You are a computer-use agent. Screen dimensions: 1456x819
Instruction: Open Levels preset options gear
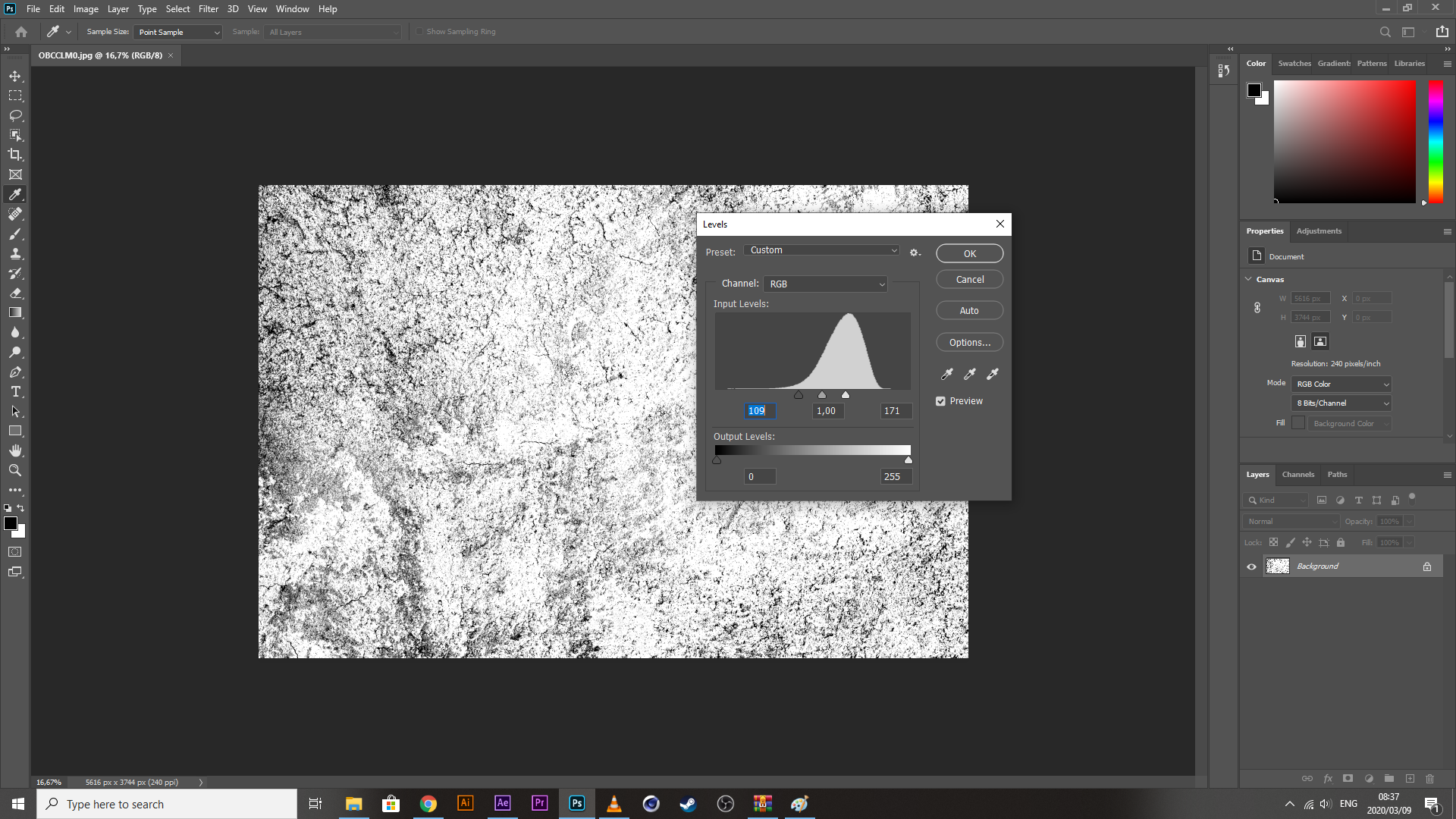pyautogui.click(x=915, y=253)
